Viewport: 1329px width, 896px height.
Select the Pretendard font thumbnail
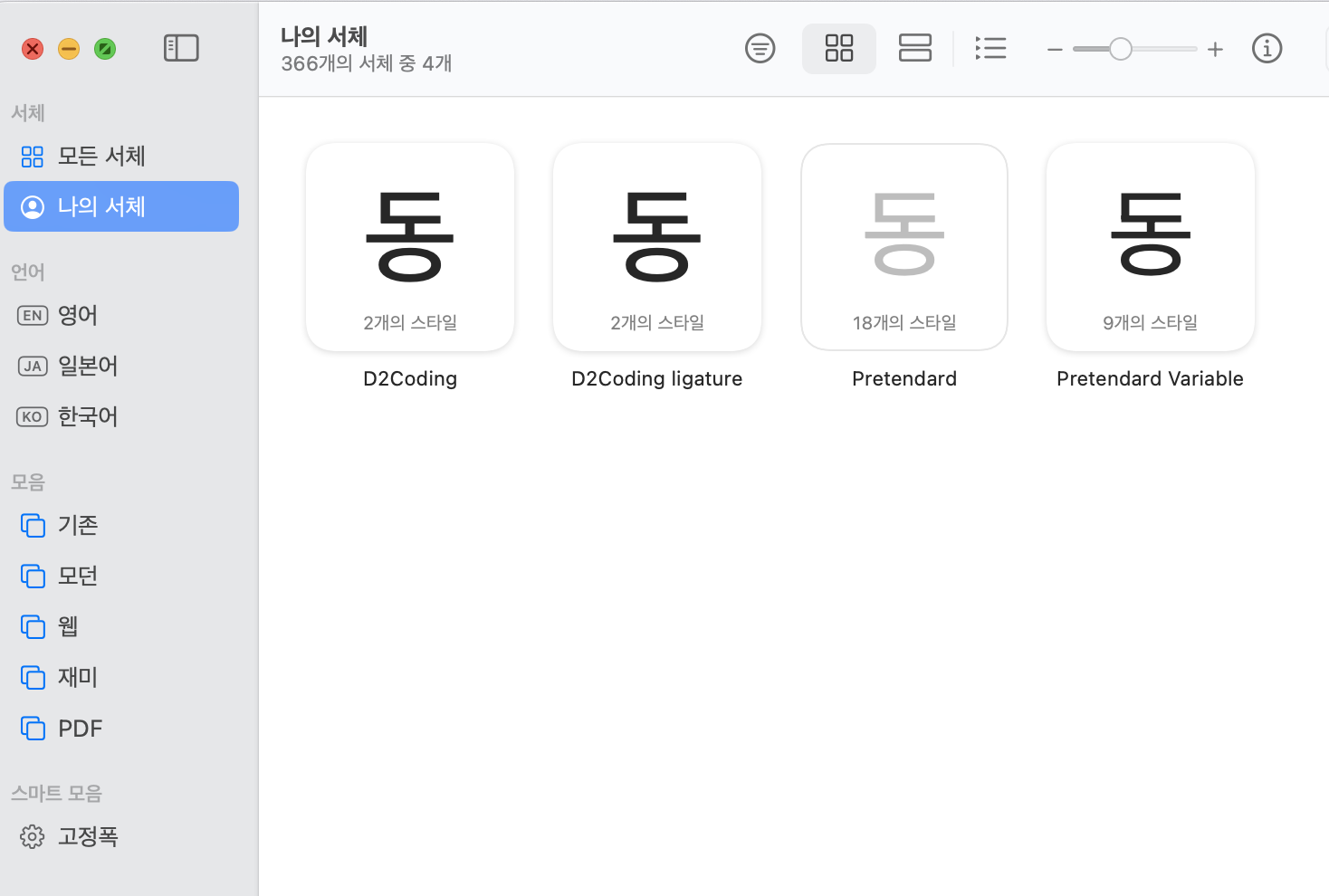904,247
